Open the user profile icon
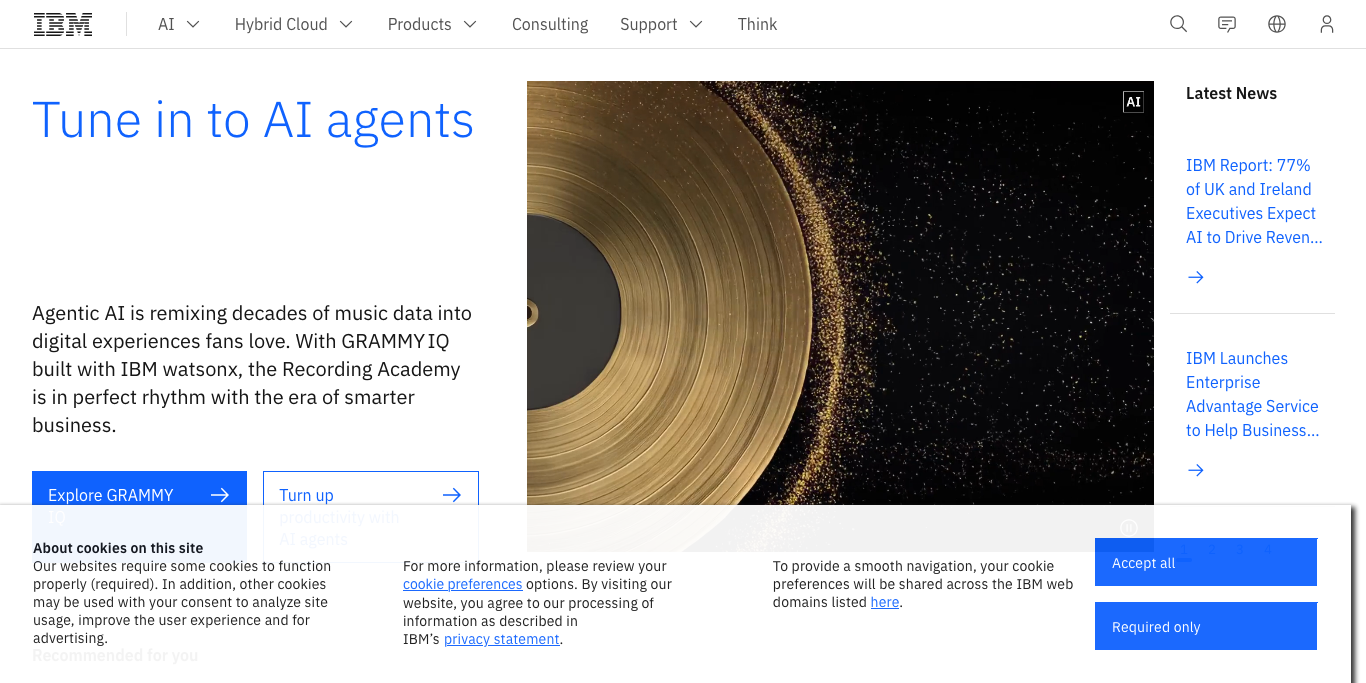Image resolution: width=1366 pixels, height=683 pixels. click(x=1327, y=24)
